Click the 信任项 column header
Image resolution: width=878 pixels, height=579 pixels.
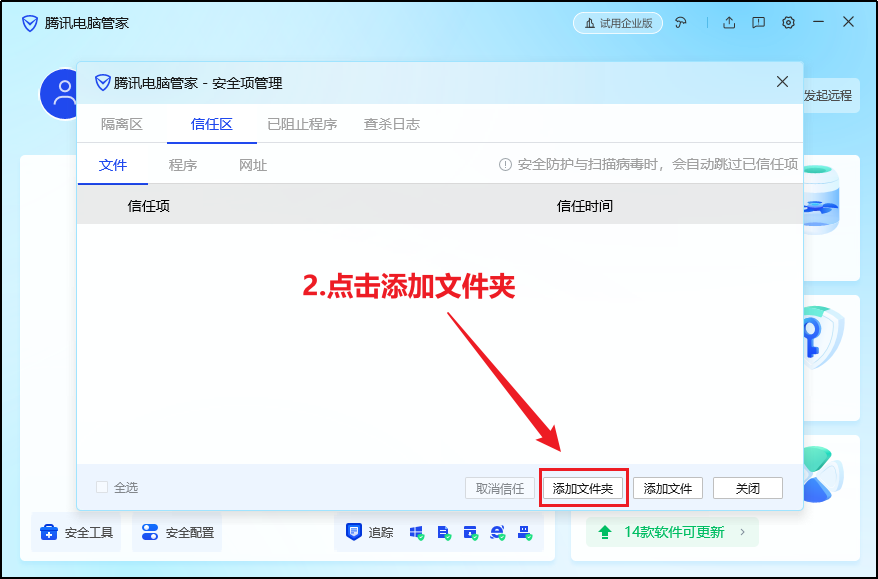148,206
